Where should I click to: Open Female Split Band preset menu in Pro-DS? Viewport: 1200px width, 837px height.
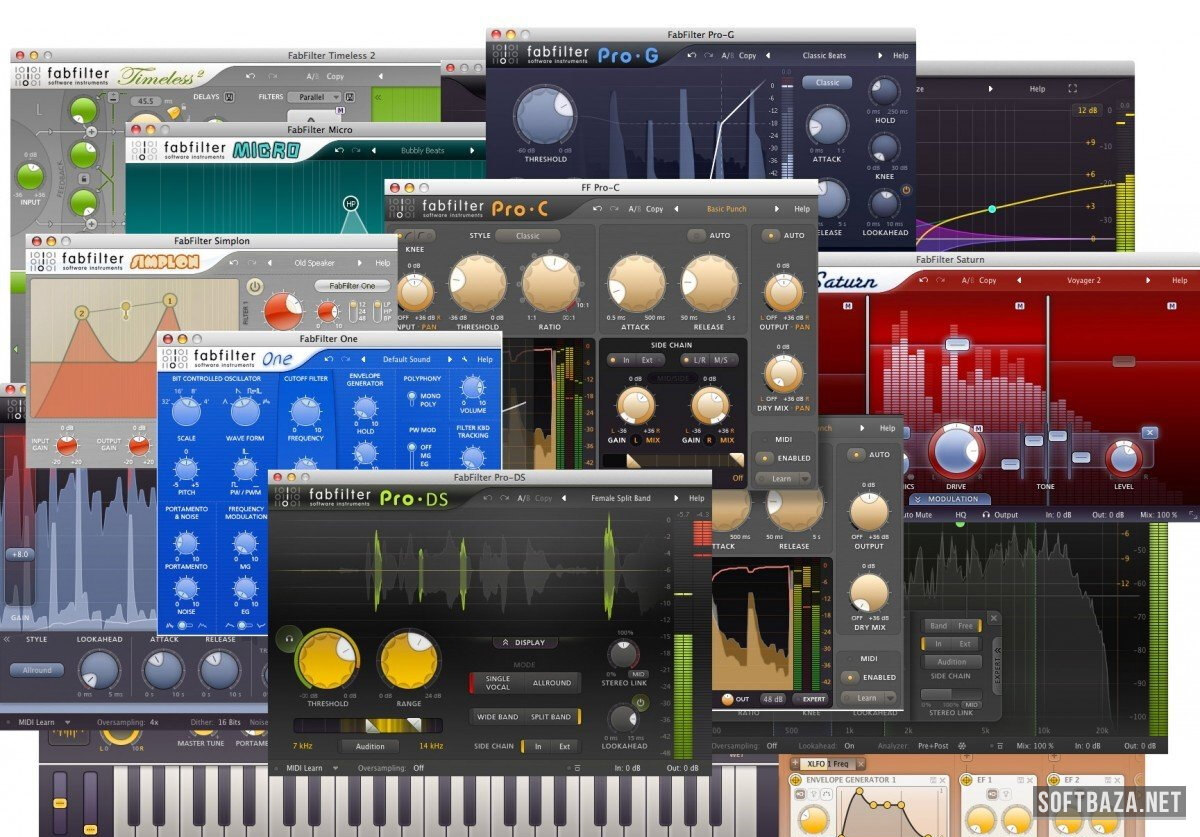620,498
